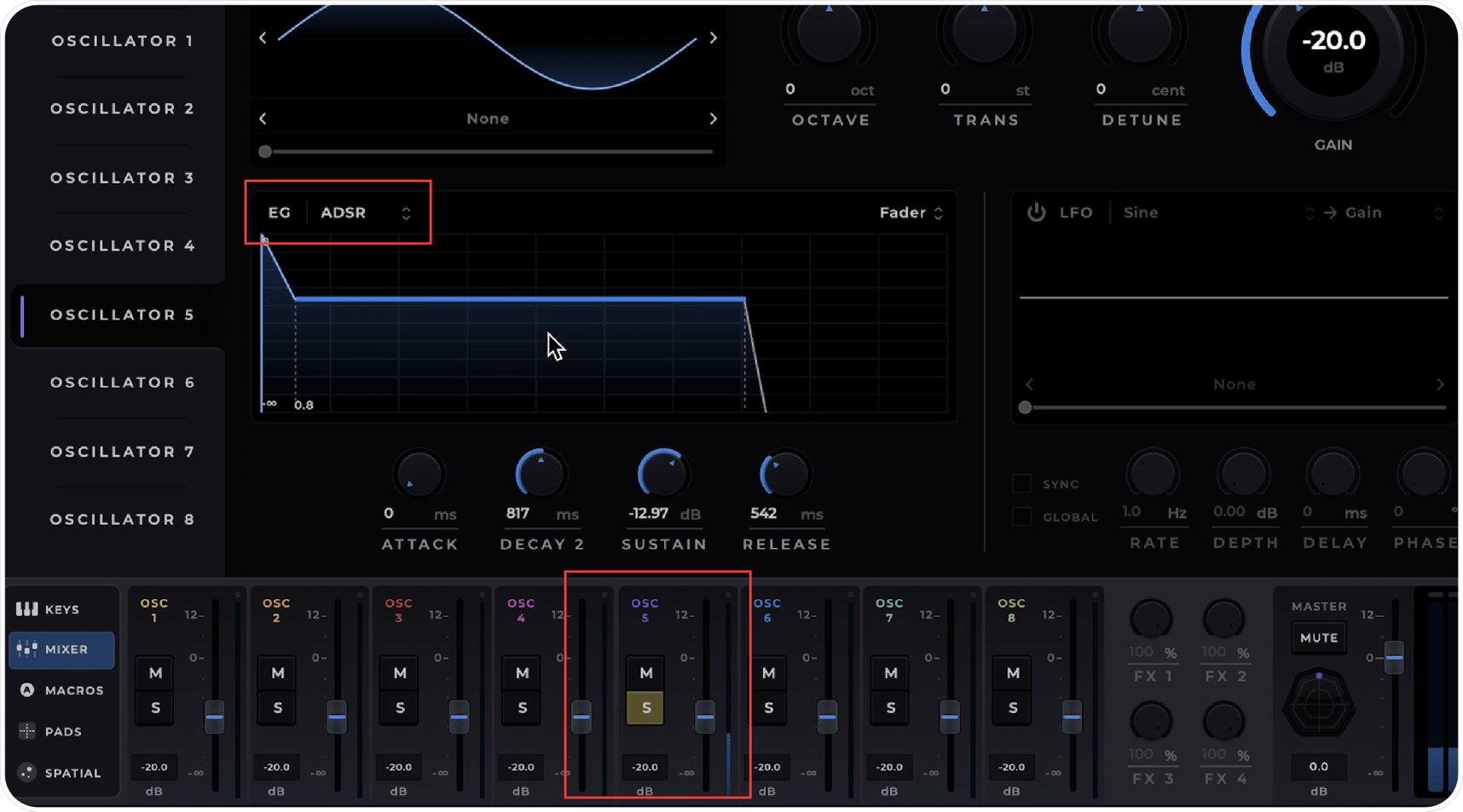Screen dimensions: 1463x812
Task: Open the SPATIAL panel
Action: click(61, 773)
